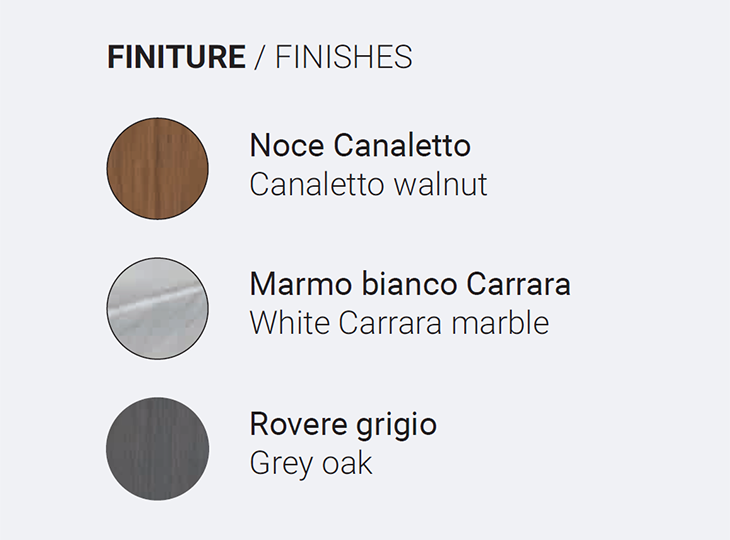Click the 'Canaletto walnut' English label
This screenshot has height=540, width=730.
coord(368,184)
